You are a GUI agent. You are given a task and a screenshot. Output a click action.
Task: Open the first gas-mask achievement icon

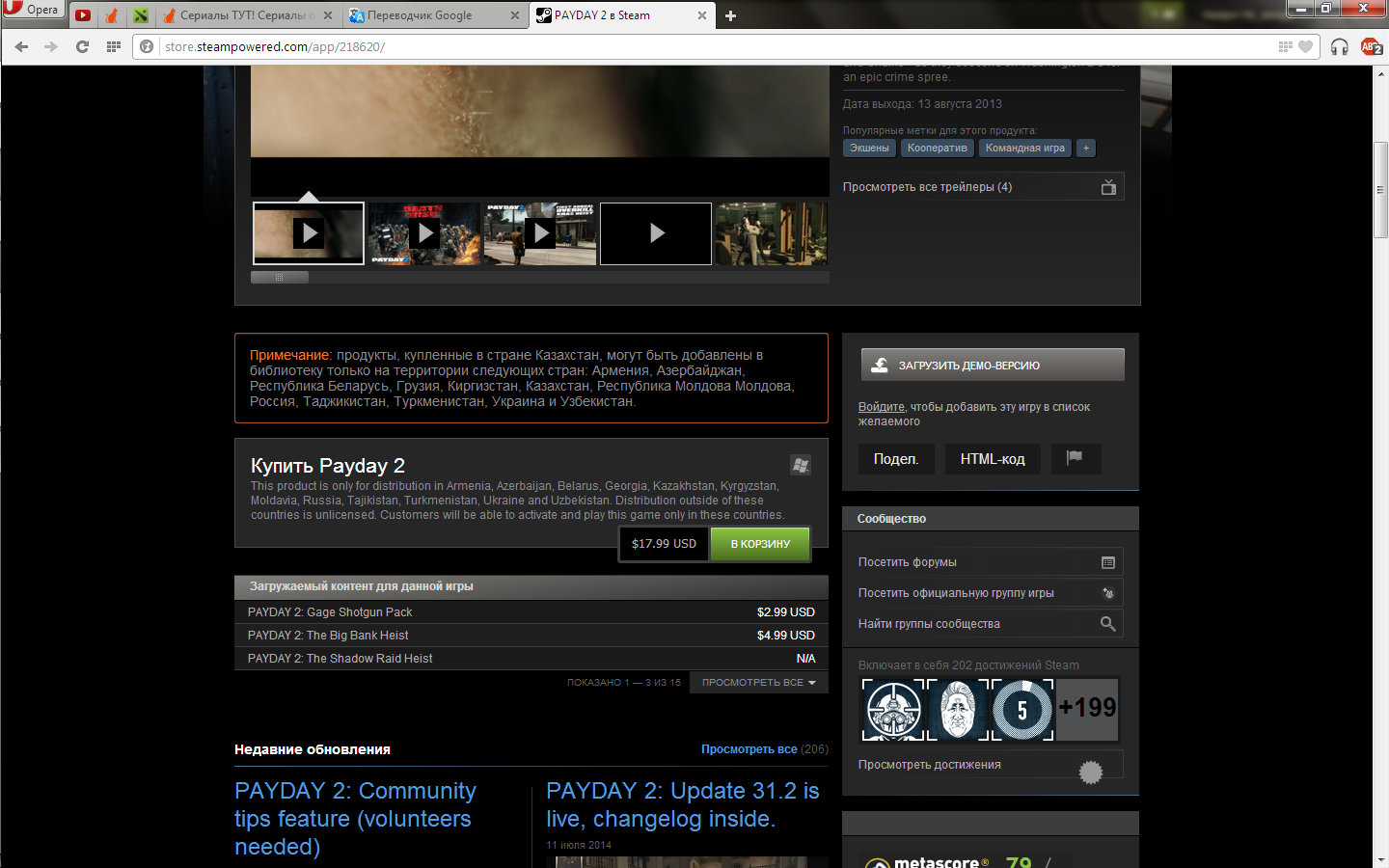[x=893, y=710]
